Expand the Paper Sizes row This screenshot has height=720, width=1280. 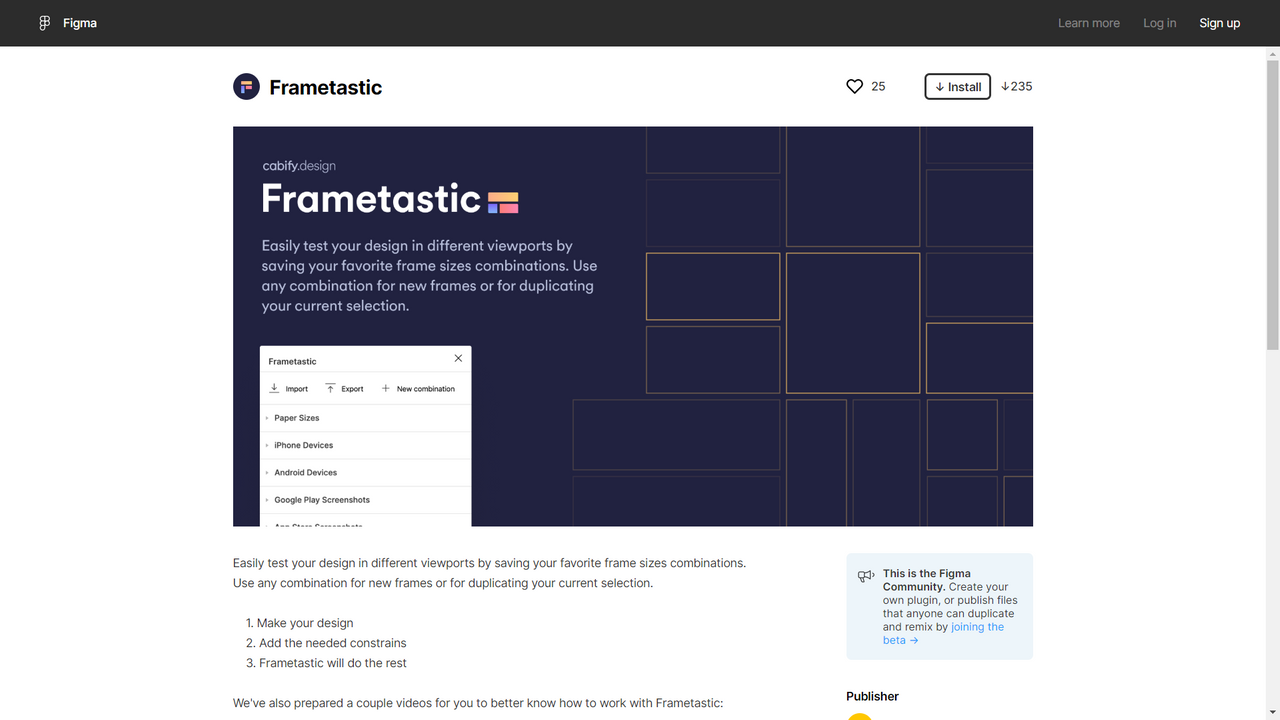[365, 418]
